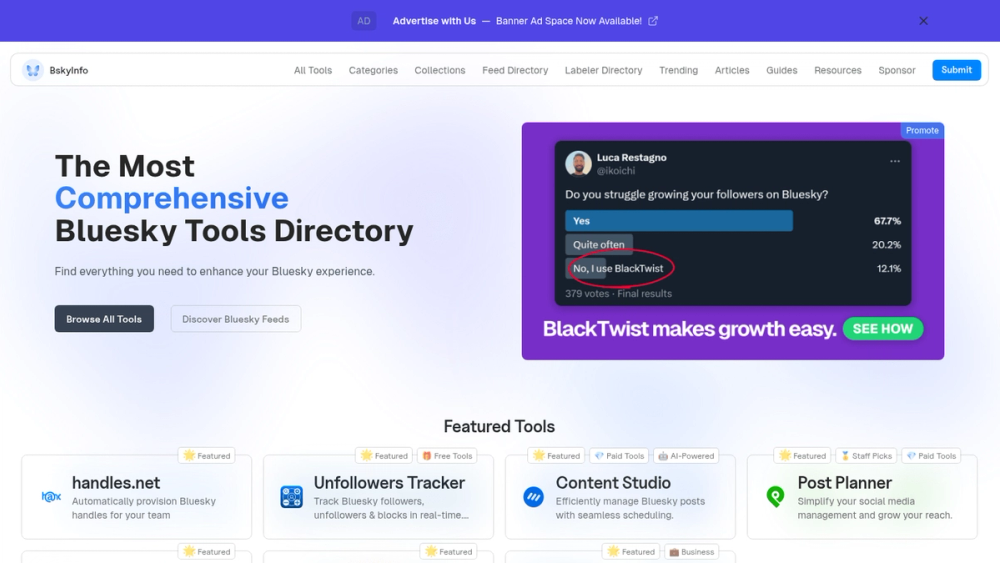The height and width of the screenshot is (563, 1000).
Task: Click the Post Planner pin icon
Action: [x=776, y=497]
